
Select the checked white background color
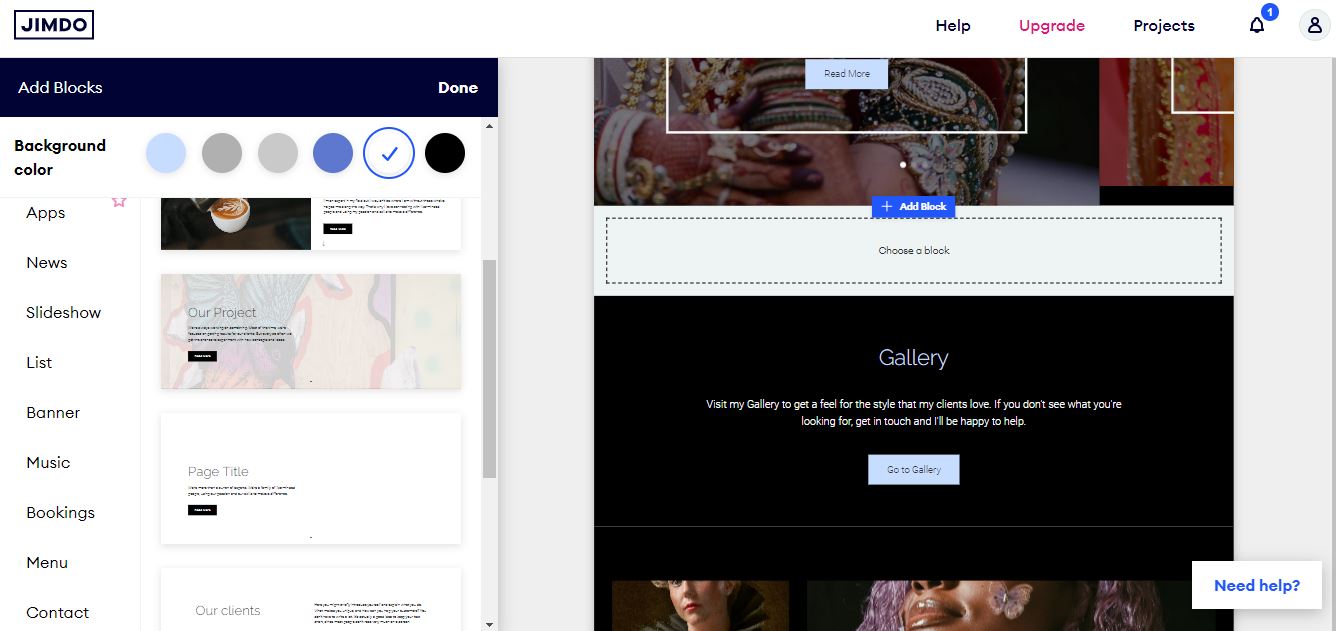(x=389, y=153)
